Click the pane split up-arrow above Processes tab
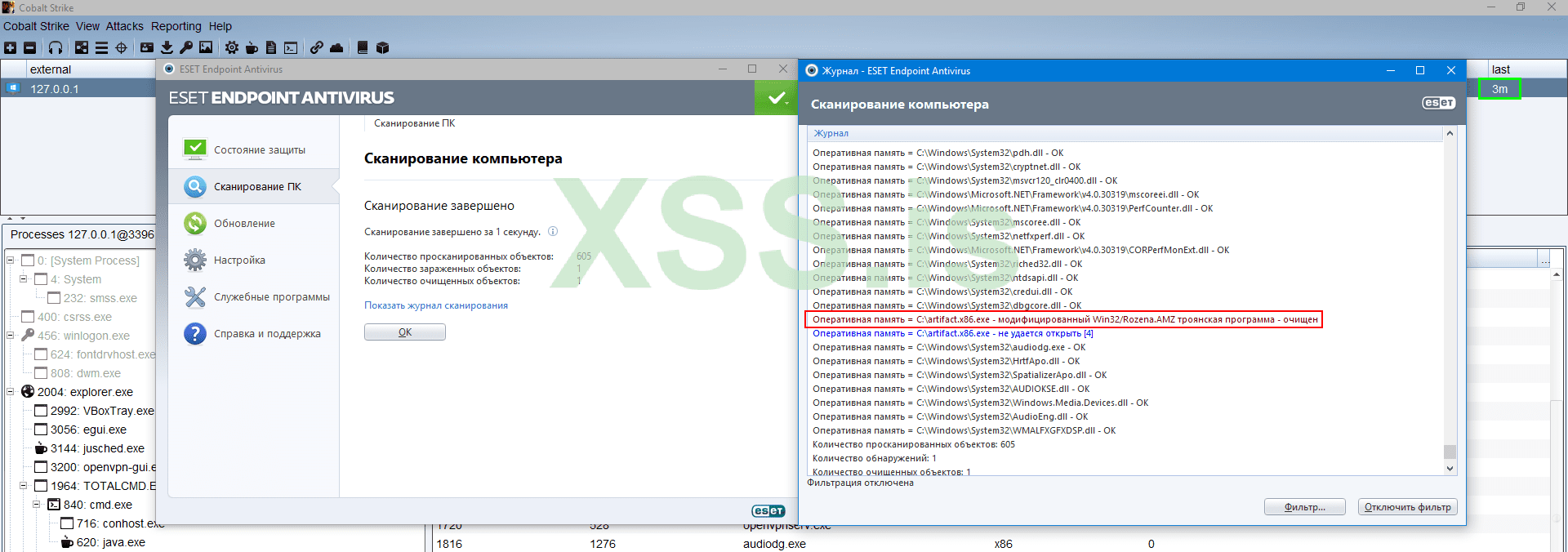This screenshot has height=552, width=1568. 10,219
